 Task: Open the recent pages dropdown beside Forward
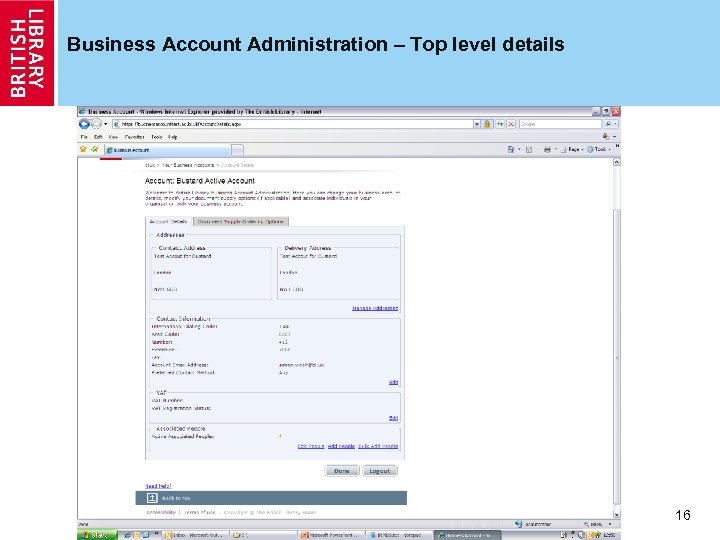[x=106, y=124]
